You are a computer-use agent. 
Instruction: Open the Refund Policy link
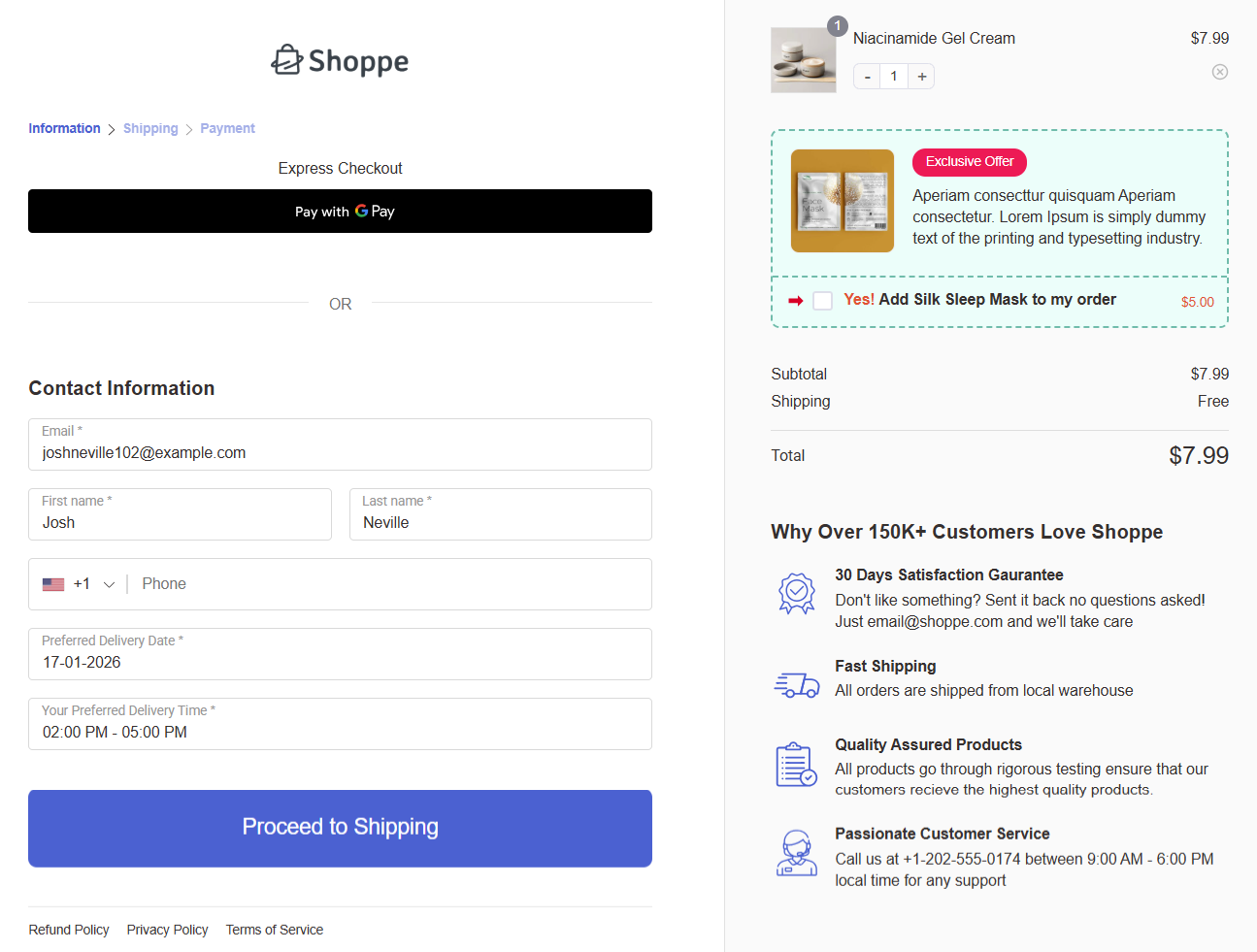click(68, 930)
